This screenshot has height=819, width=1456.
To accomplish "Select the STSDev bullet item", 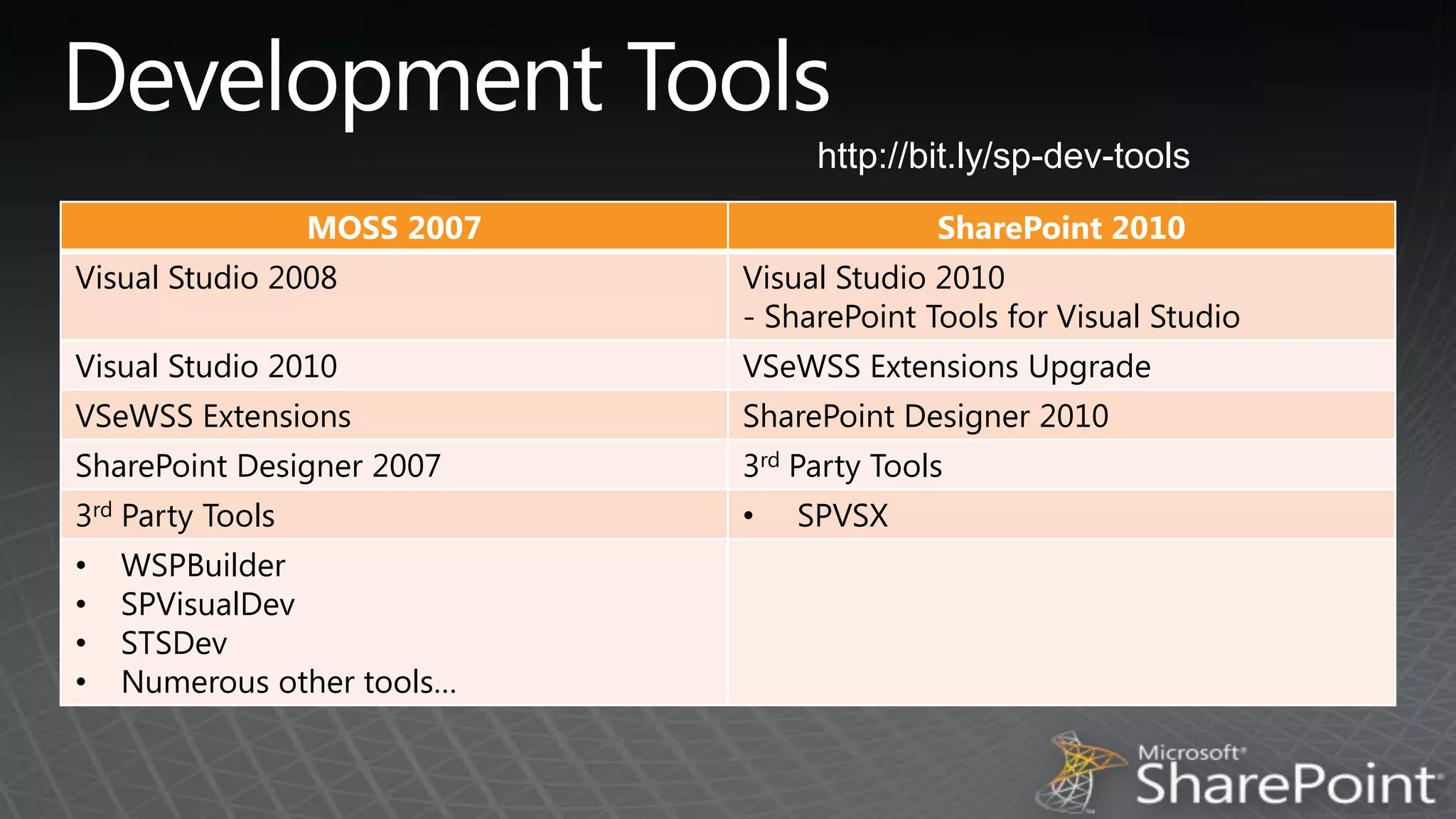I will pos(174,644).
